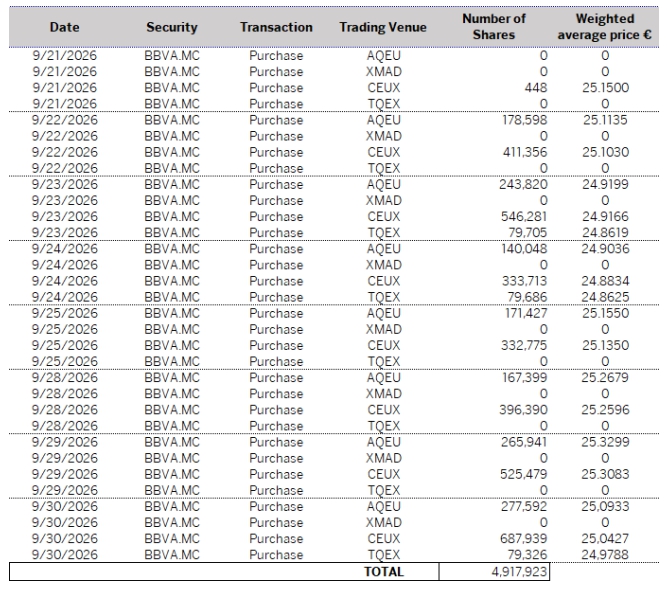Click the Date column header
Screen dimensions: 667x589
tap(64, 27)
